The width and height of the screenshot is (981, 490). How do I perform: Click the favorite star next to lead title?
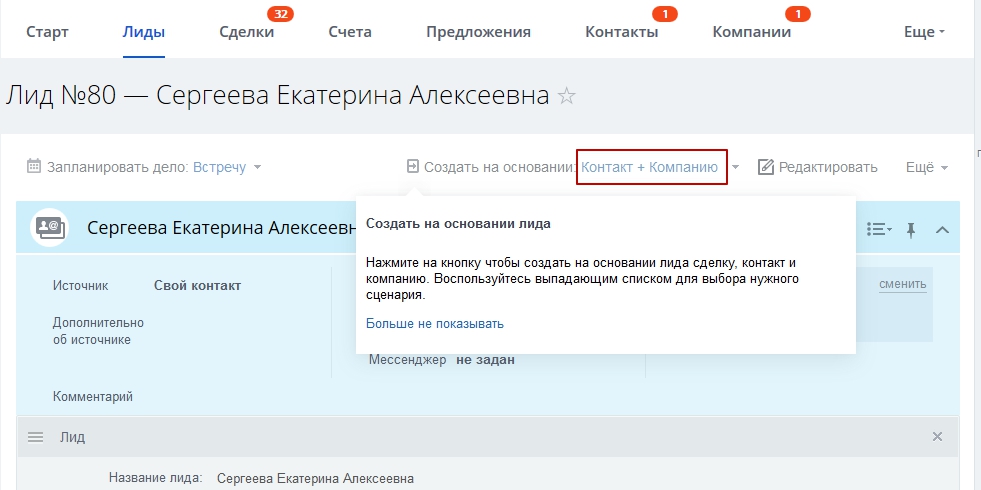click(567, 96)
